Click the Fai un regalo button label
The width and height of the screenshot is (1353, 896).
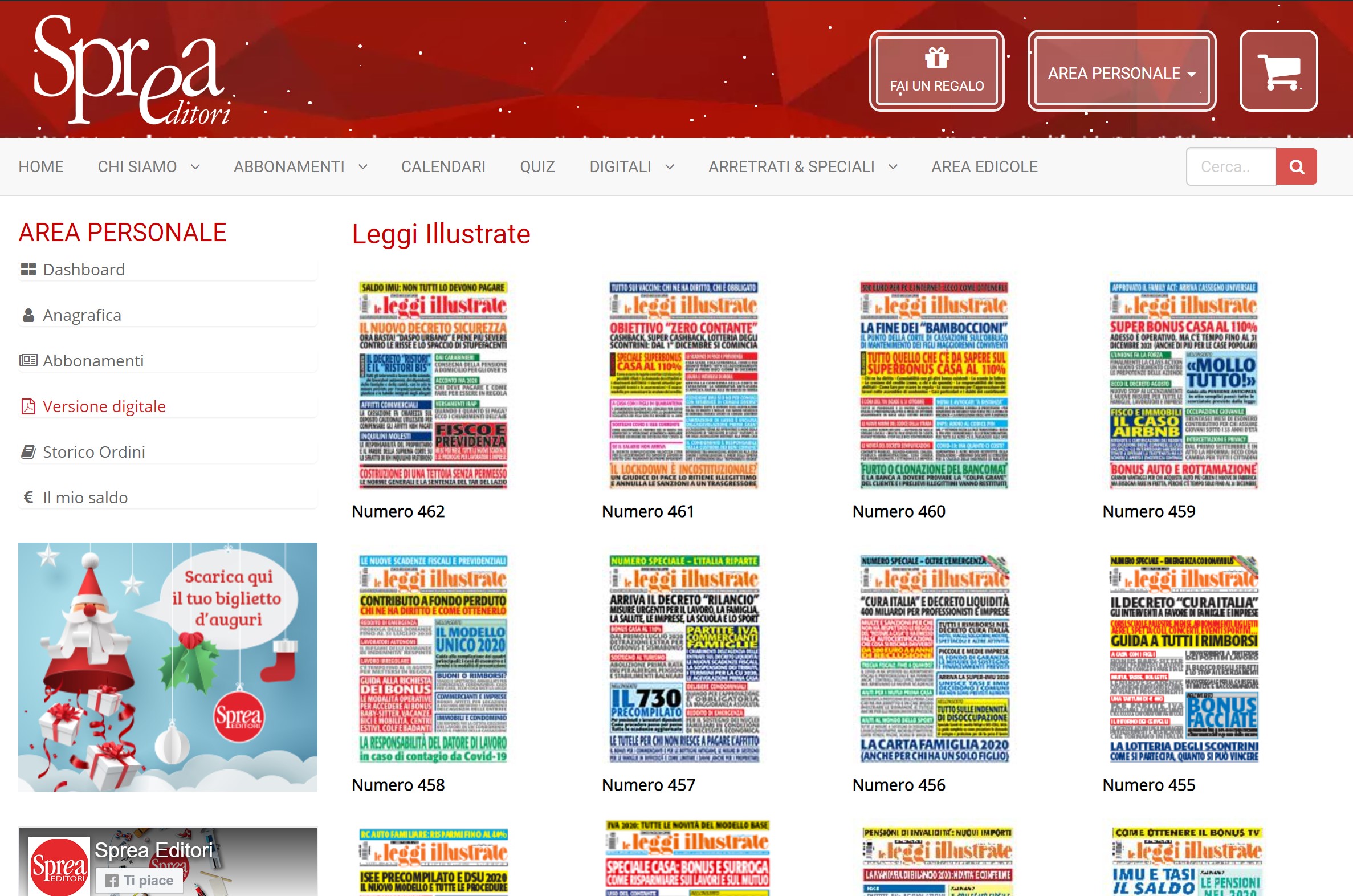point(936,86)
